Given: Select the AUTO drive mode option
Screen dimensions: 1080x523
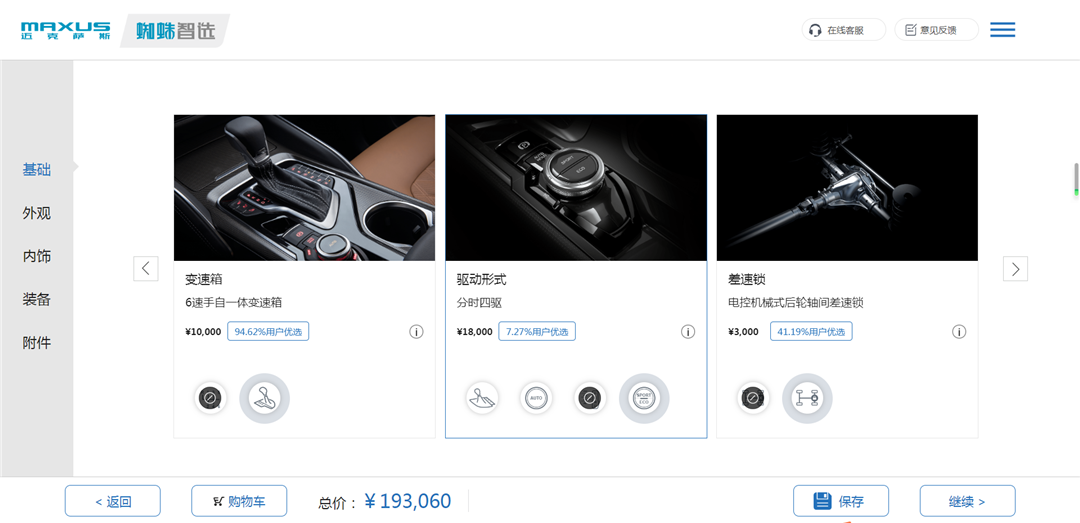Looking at the screenshot, I should click(536, 398).
